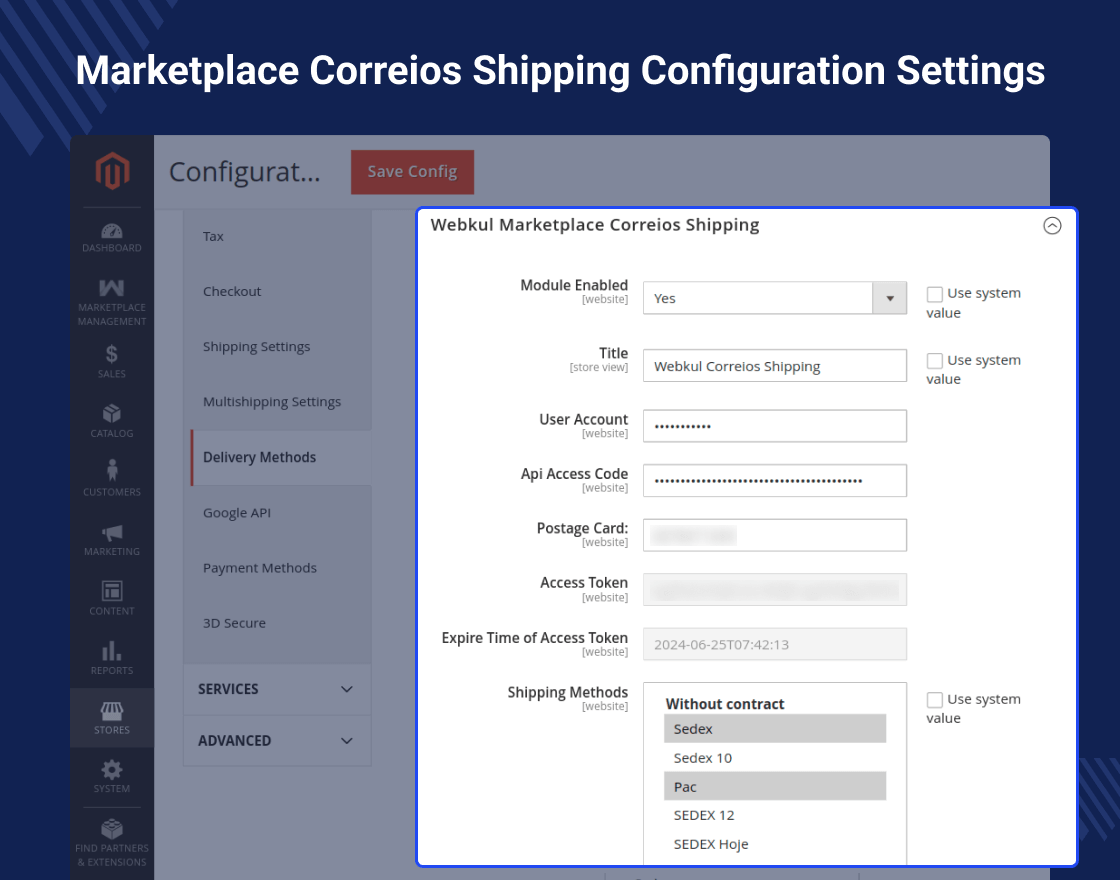Expand the Advanced section

pos(277,741)
